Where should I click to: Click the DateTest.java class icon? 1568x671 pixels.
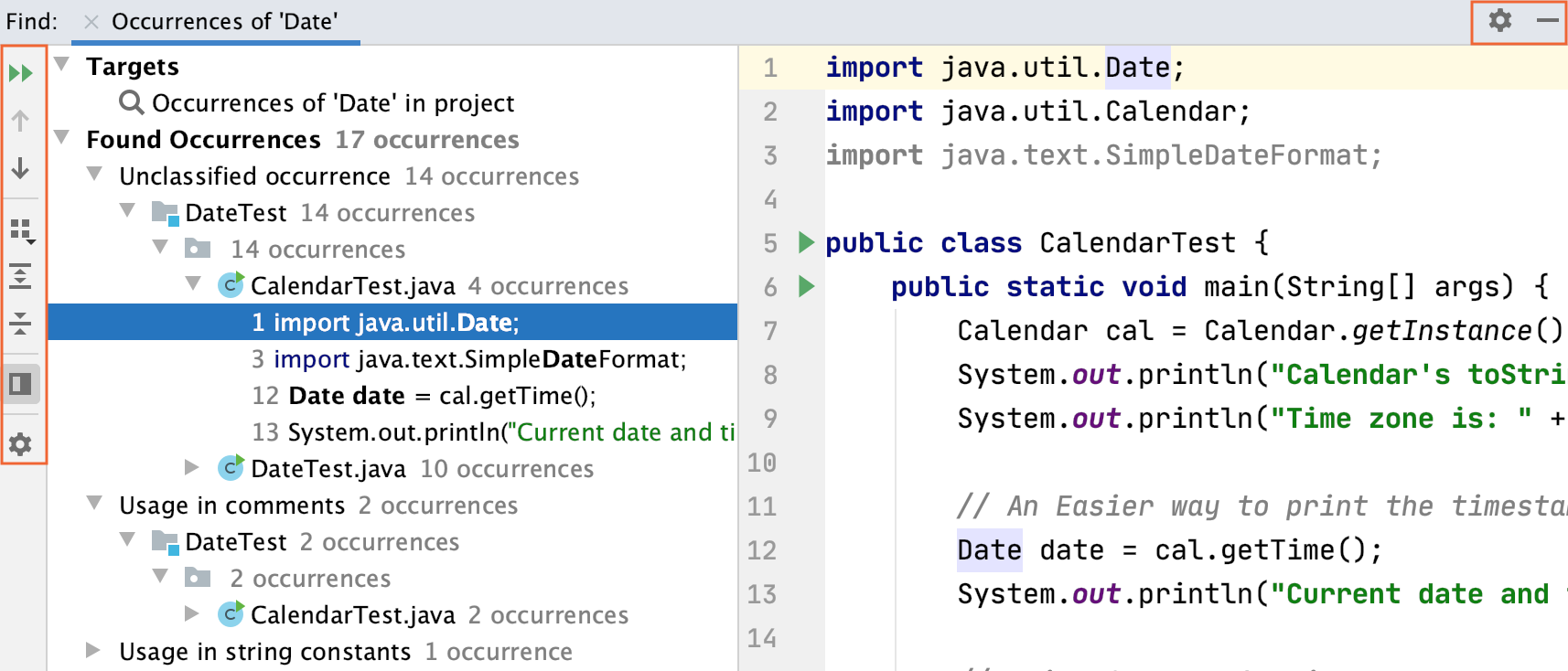point(231,468)
